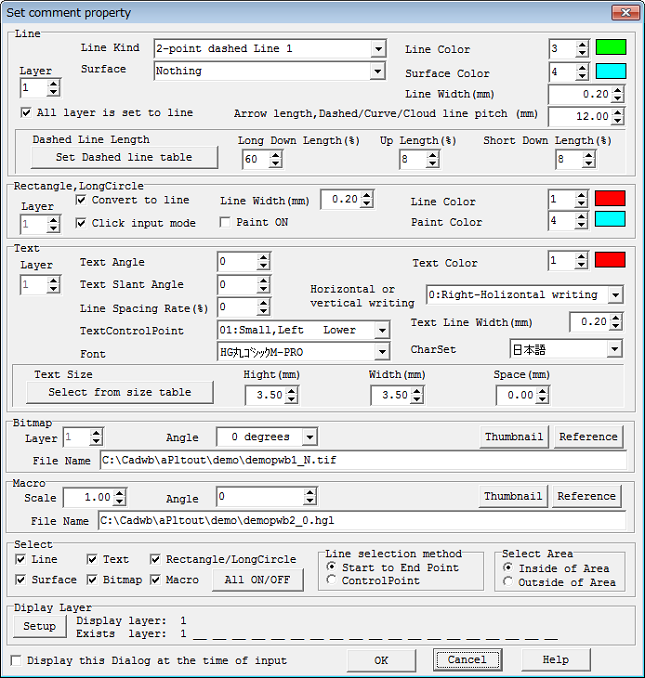This screenshot has width=645, height=678.
Task: Click the Line section Layer stepper
Action: click(x=53, y=88)
